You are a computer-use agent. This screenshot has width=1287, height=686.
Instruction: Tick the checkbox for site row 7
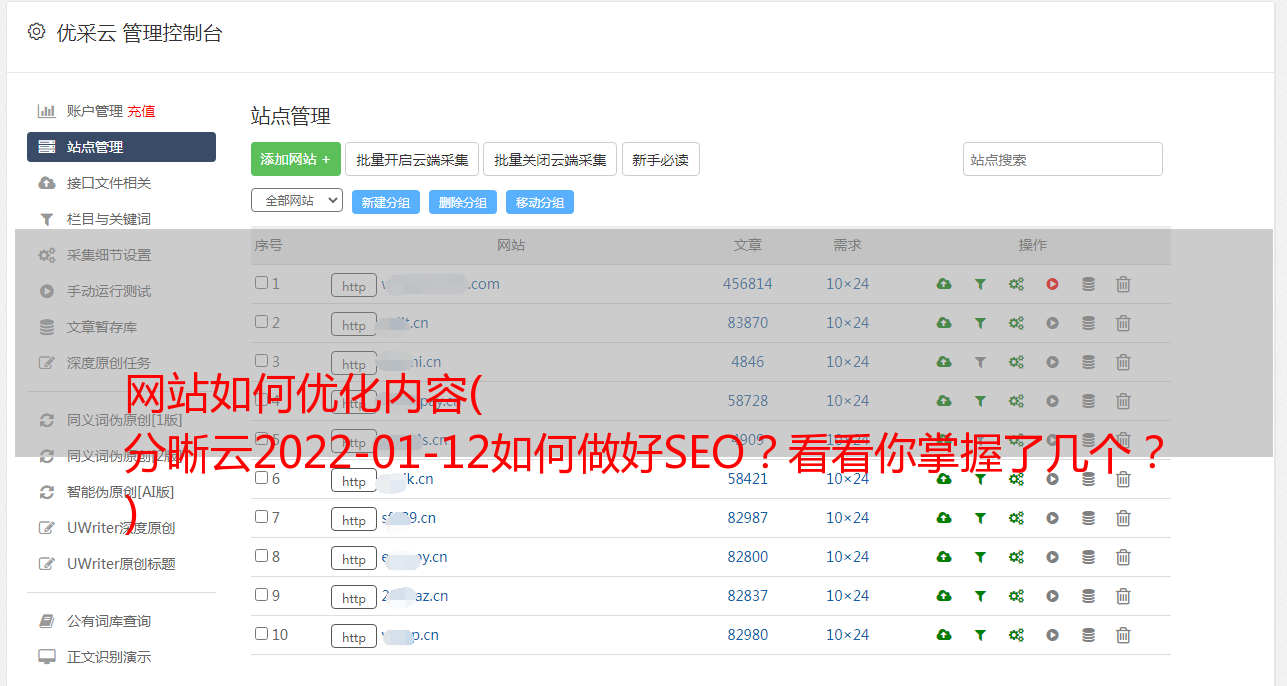261,517
